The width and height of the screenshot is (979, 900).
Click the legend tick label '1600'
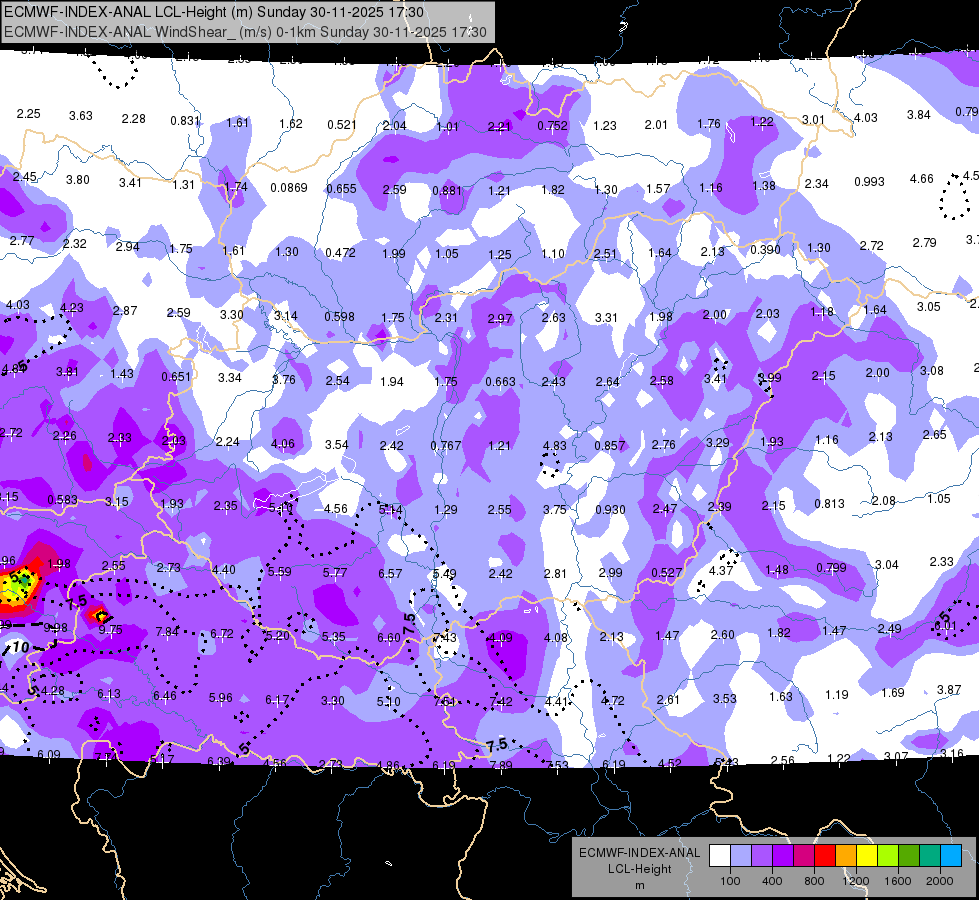898,881
